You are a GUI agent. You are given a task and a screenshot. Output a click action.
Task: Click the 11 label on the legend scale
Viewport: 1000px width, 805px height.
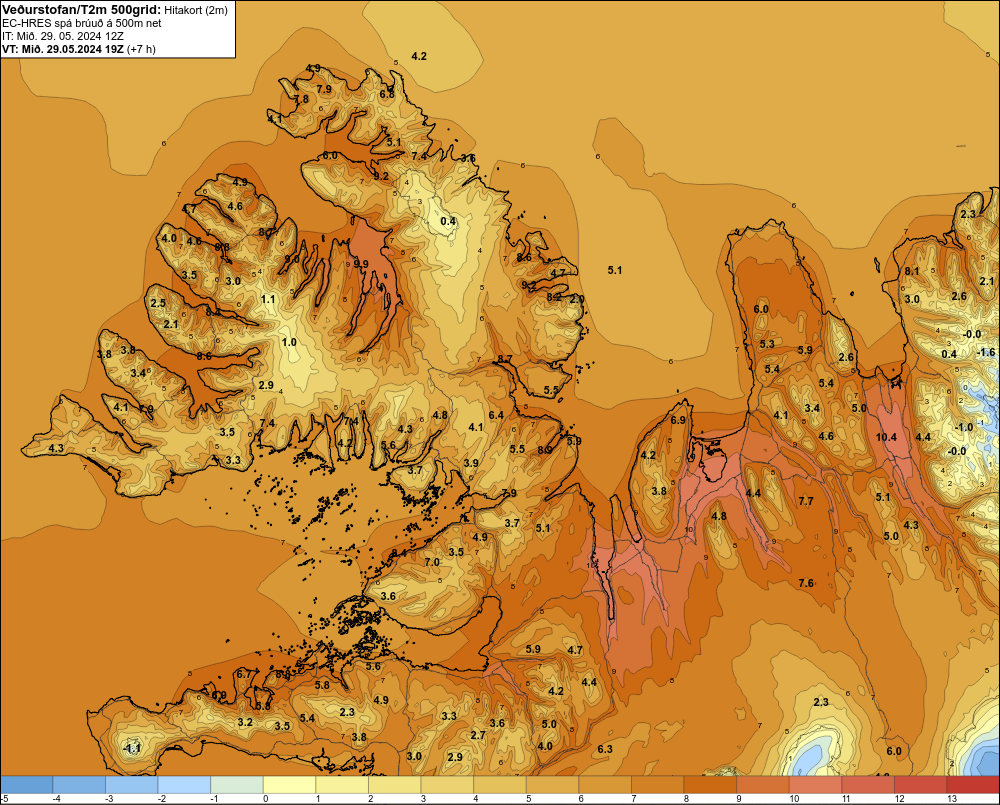[846, 799]
